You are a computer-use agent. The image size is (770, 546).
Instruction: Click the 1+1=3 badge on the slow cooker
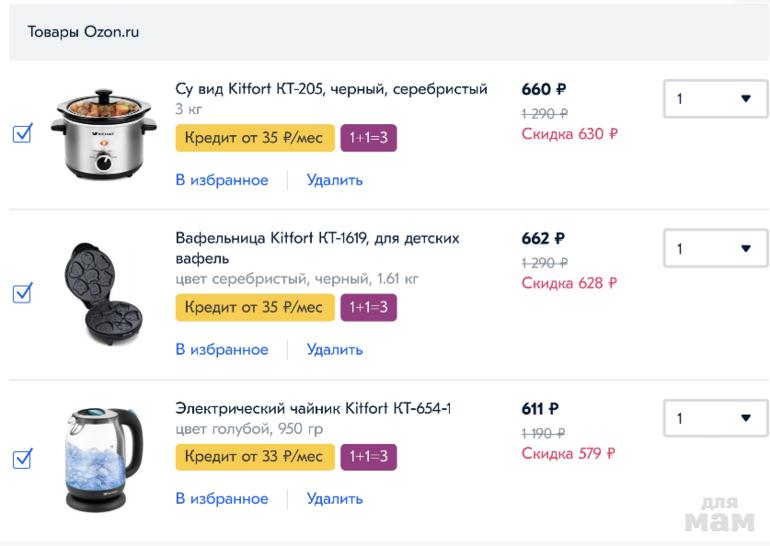[369, 138]
